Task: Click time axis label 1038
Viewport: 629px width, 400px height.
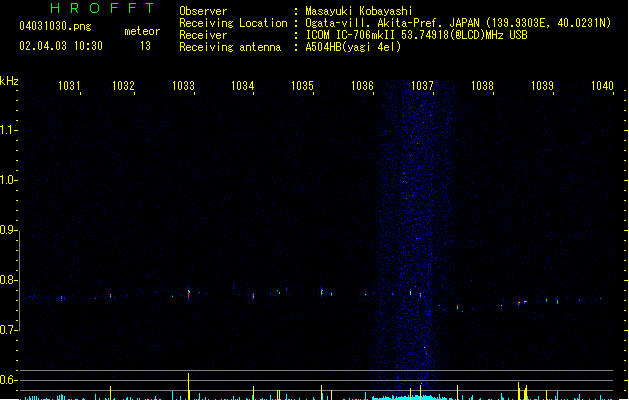Action: 482,86
